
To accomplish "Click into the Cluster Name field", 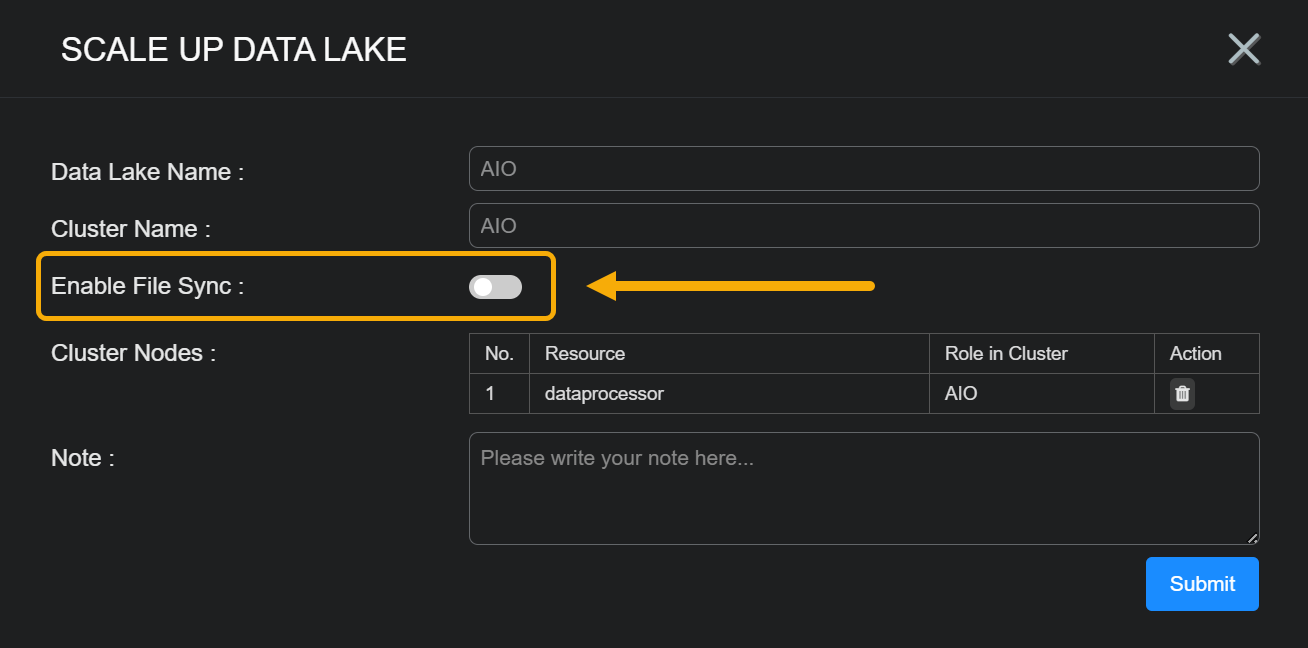I will 863,226.
